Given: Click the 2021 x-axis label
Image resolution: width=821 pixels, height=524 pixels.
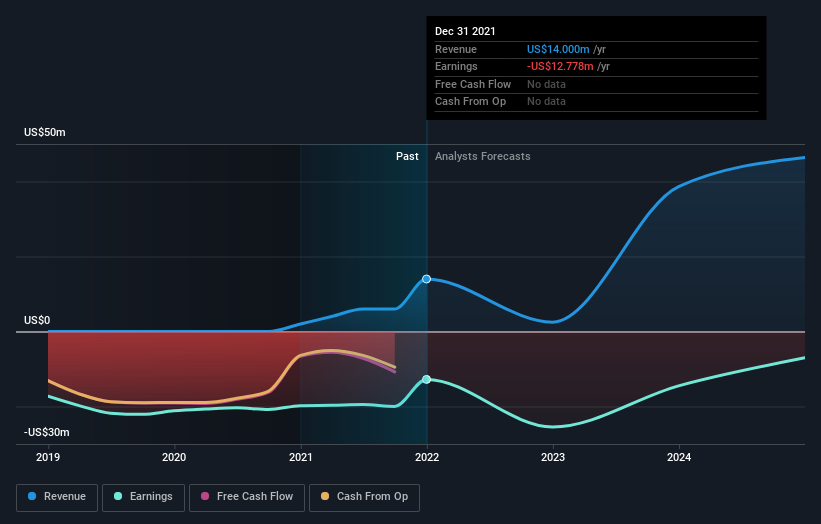Looking at the screenshot, I should point(301,458).
